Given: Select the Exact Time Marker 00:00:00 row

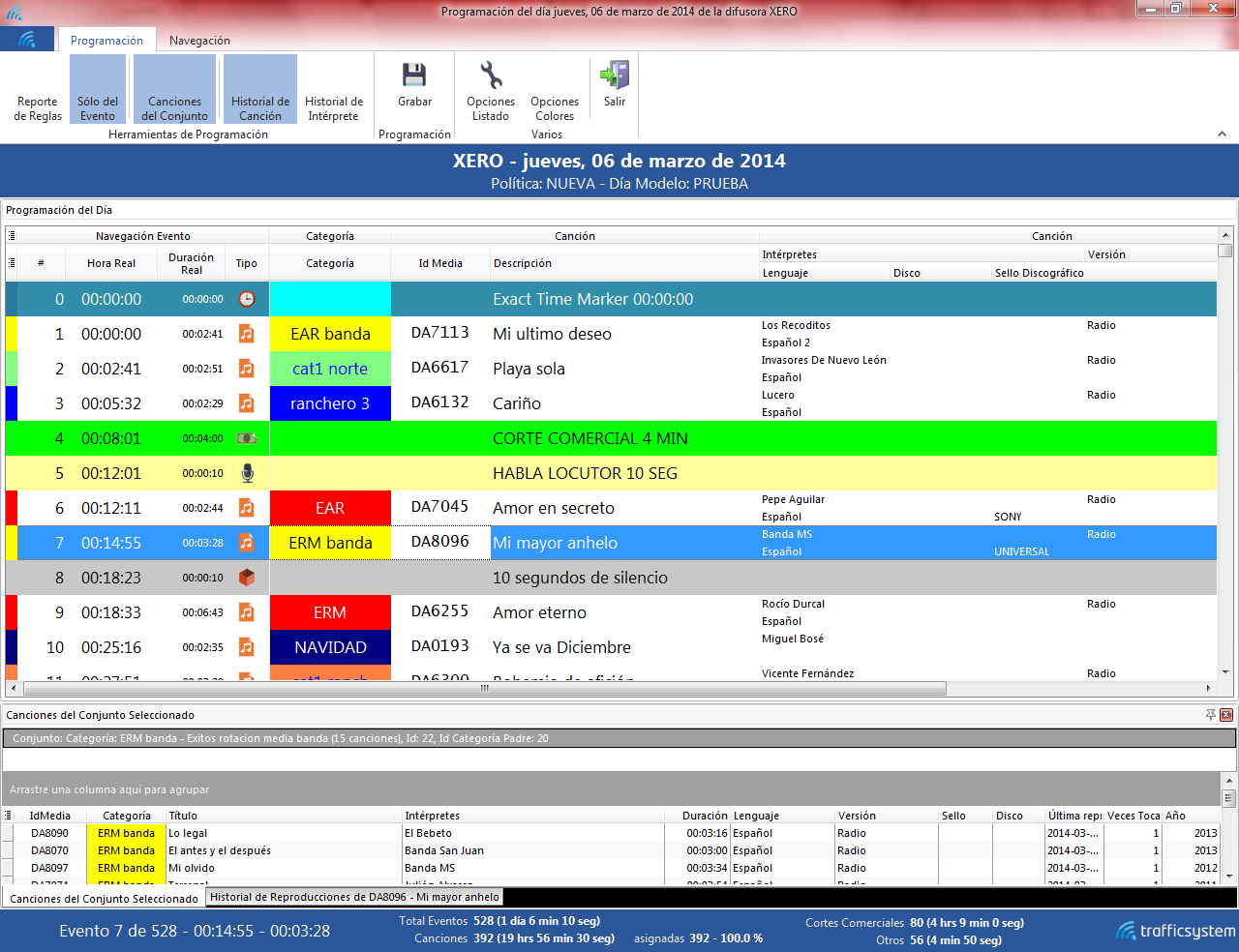Looking at the screenshot, I should click(x=611, y=299).
